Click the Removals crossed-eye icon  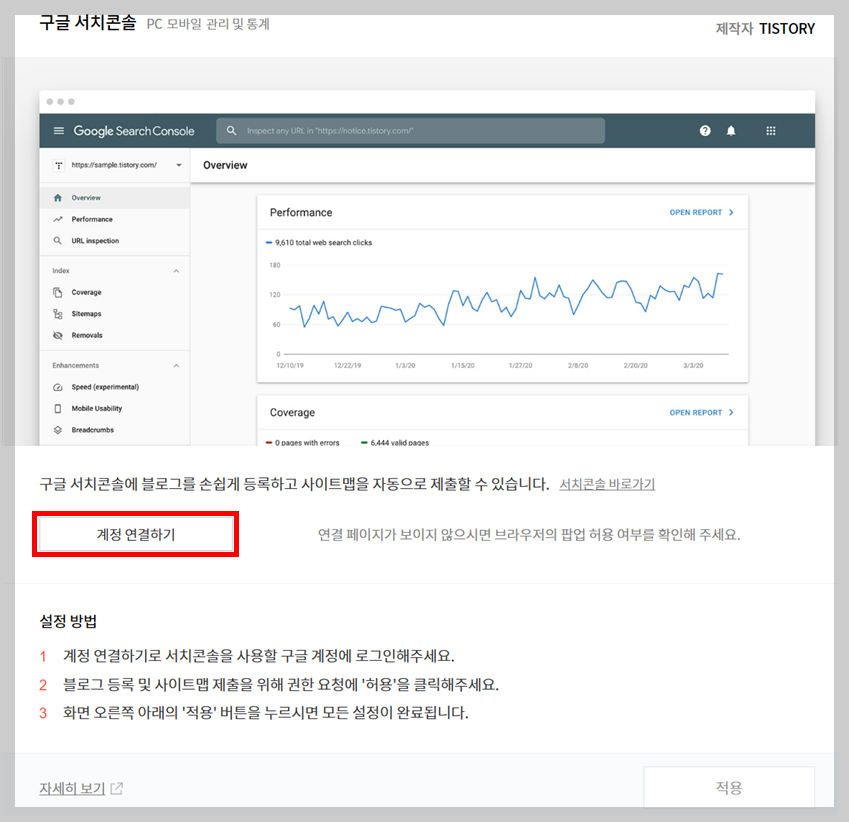pos(58,335)
